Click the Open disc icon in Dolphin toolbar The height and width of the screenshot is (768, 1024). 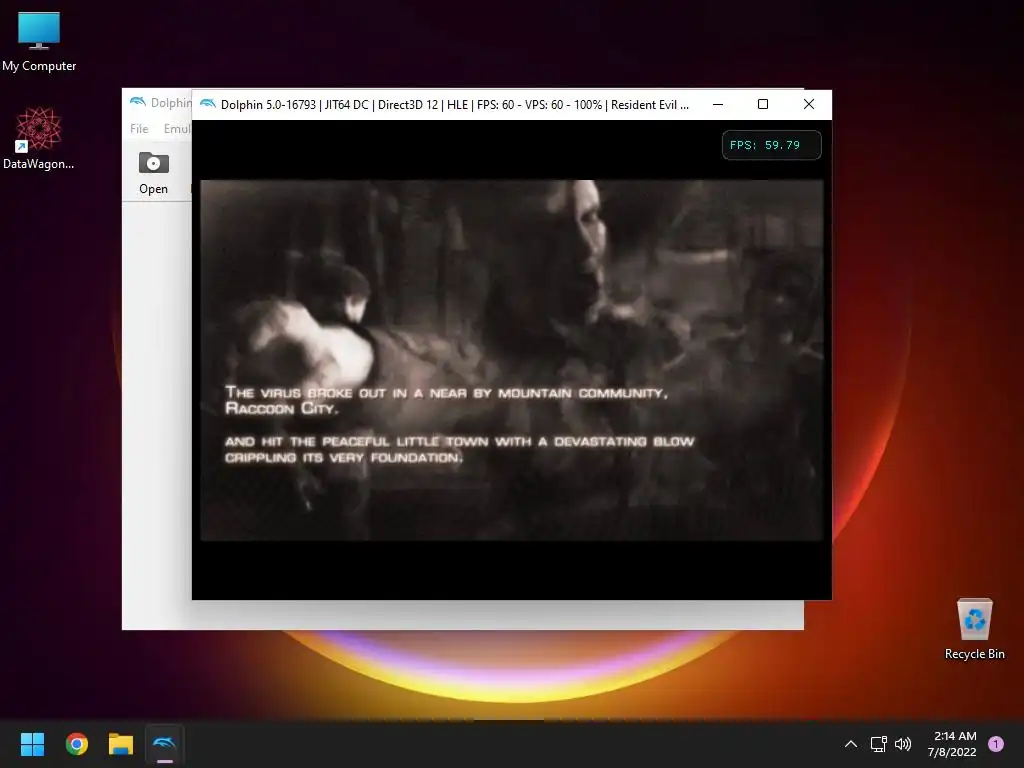coord(153,172)
